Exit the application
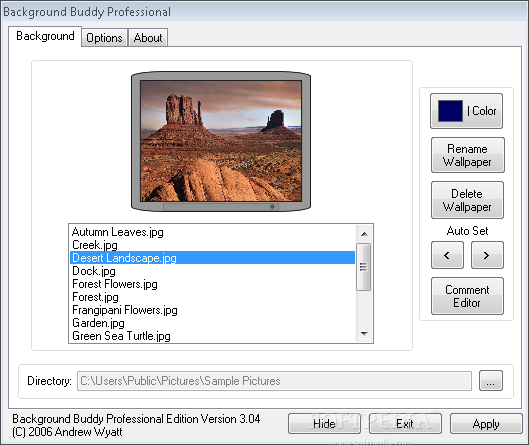Viewport: 529px width, 445px height. [x=405, y=423]
